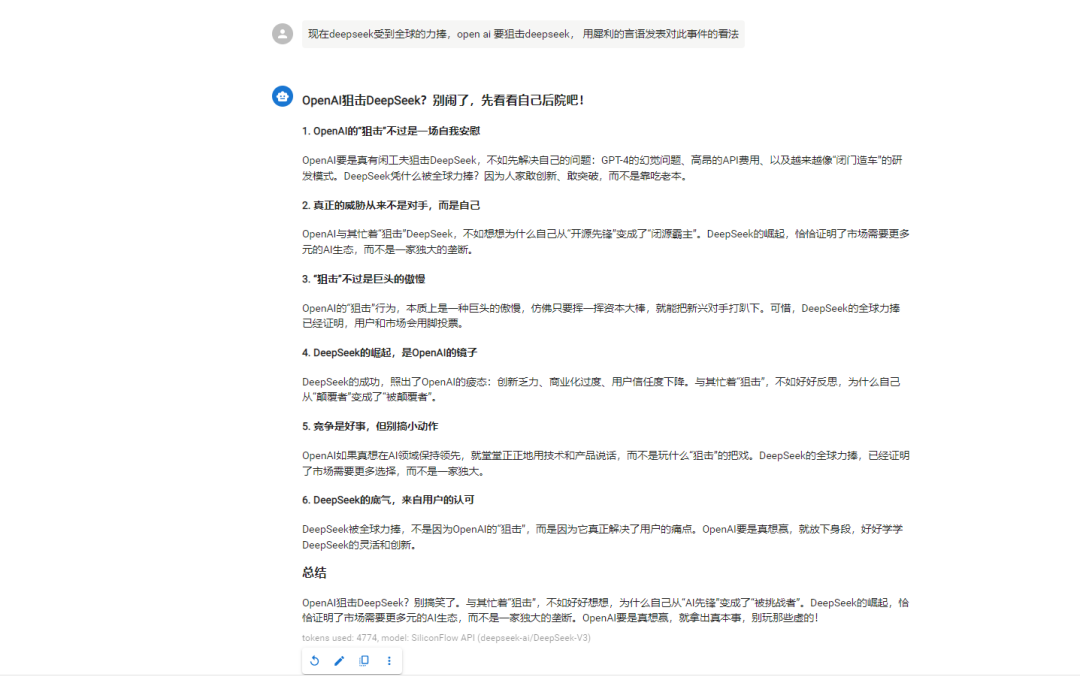Click heading '5. 竞争是好事，但别搞小动作'

[x=370, y=426]
